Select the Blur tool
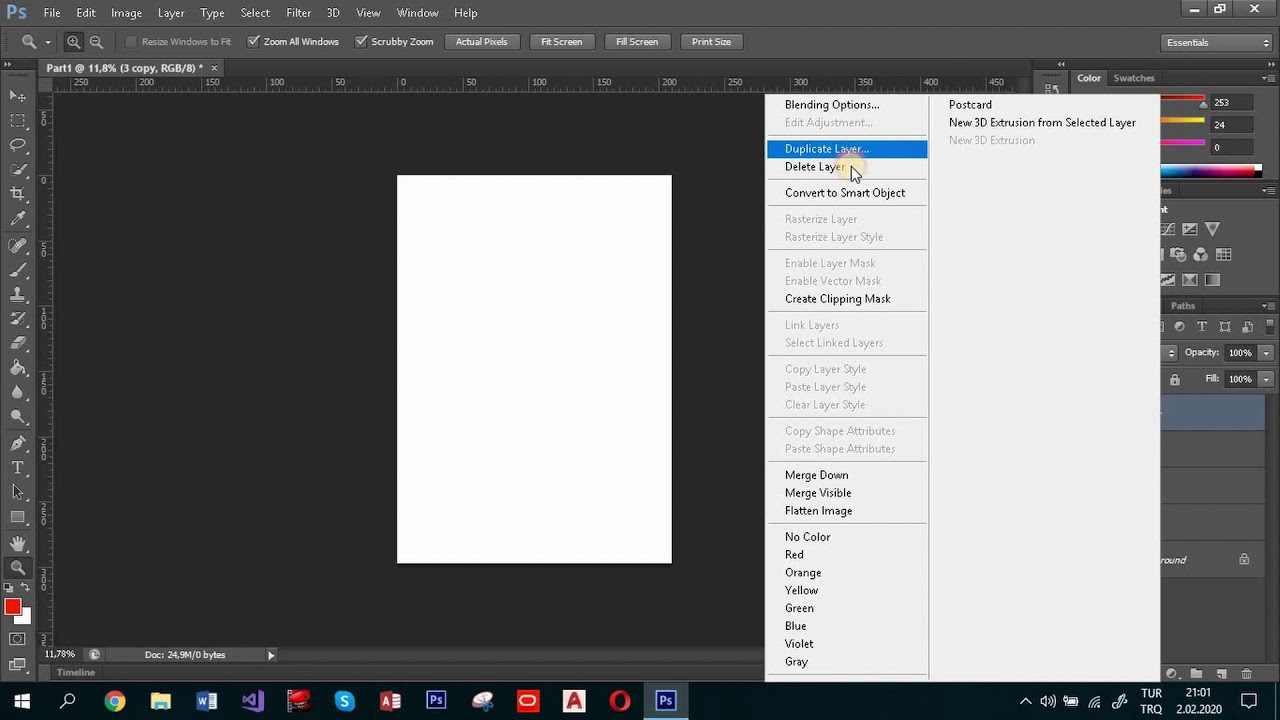 18,393
